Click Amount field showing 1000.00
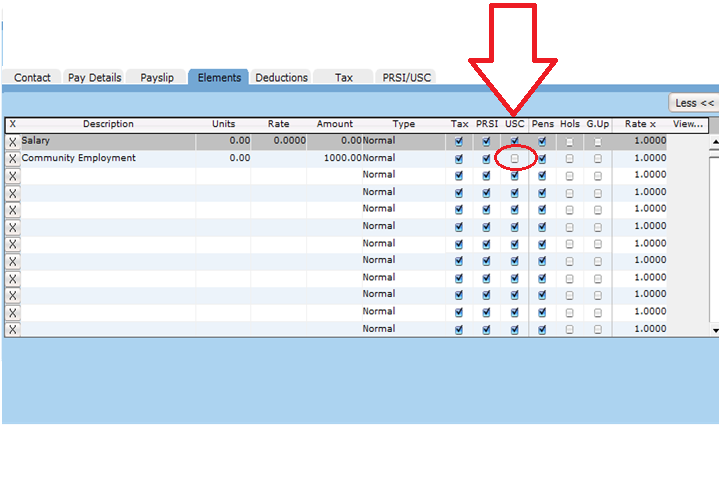This screenshot has height=495, width=720. coord(335,158)
